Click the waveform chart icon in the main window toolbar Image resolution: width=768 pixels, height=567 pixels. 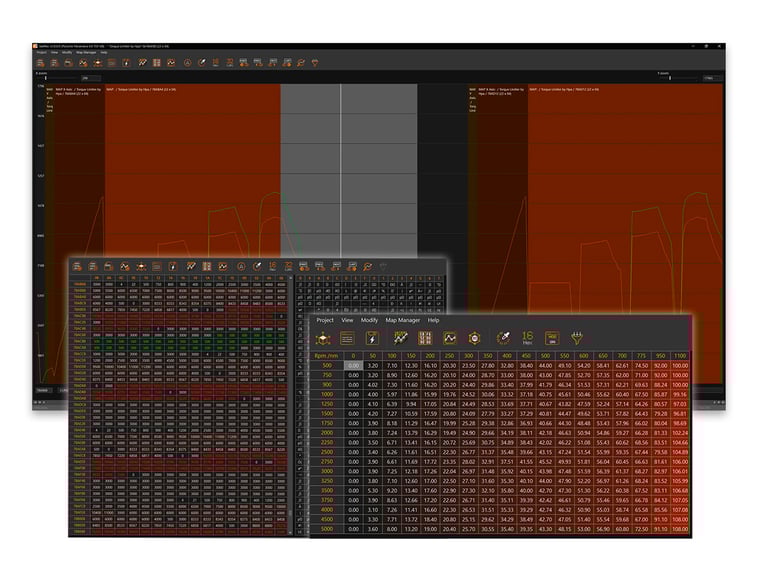(171, 63)
